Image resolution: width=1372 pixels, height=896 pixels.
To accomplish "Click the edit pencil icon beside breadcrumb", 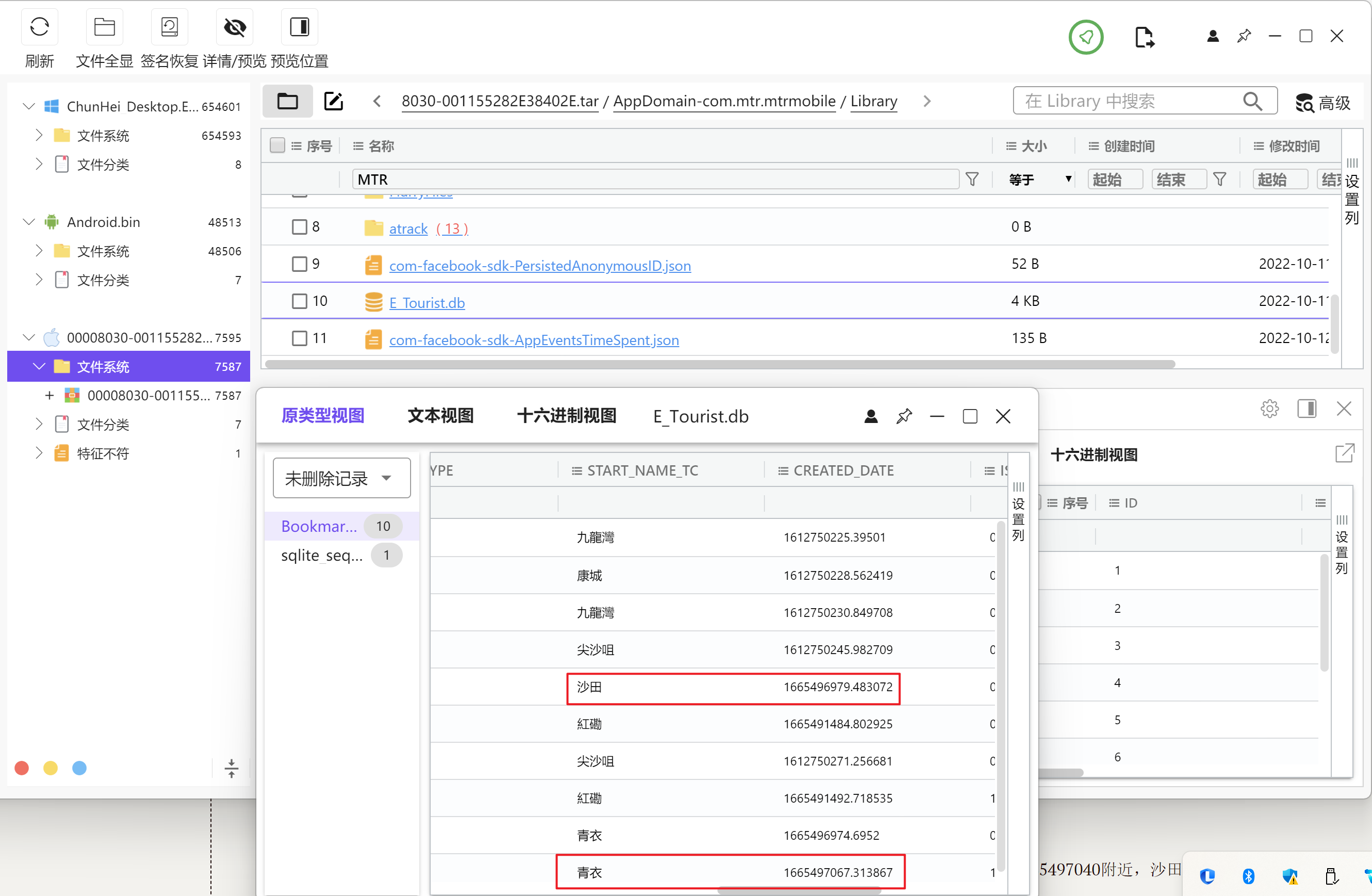I will pyautogui.click(x=333, y=102).
